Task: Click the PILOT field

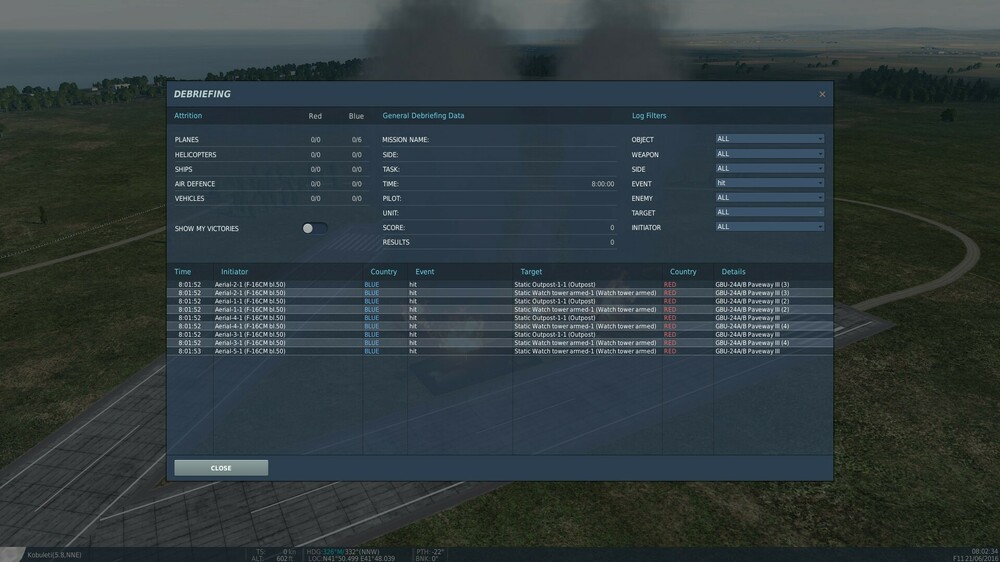Action: [499, 198]
